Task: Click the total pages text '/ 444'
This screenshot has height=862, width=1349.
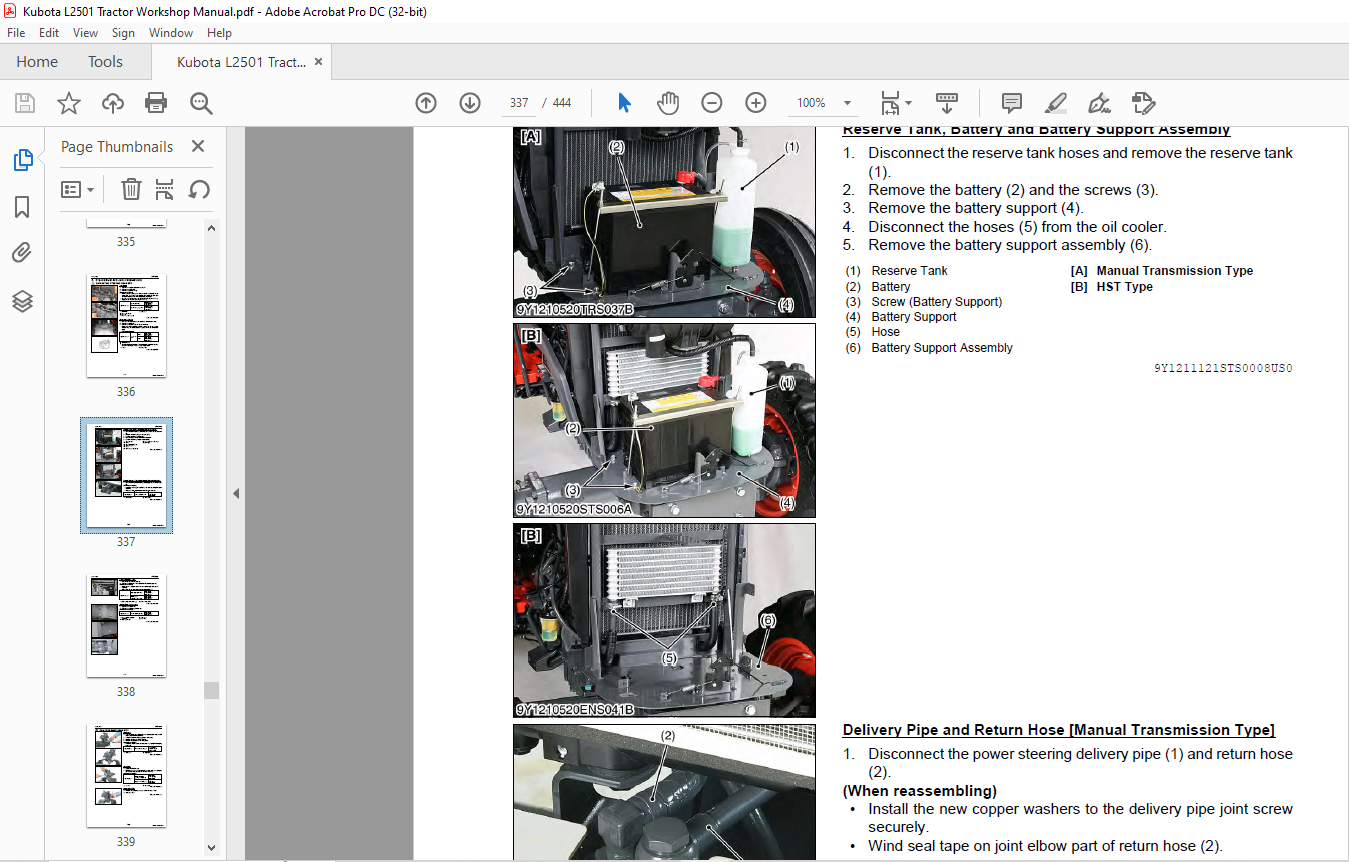Action: pos(556,103)
